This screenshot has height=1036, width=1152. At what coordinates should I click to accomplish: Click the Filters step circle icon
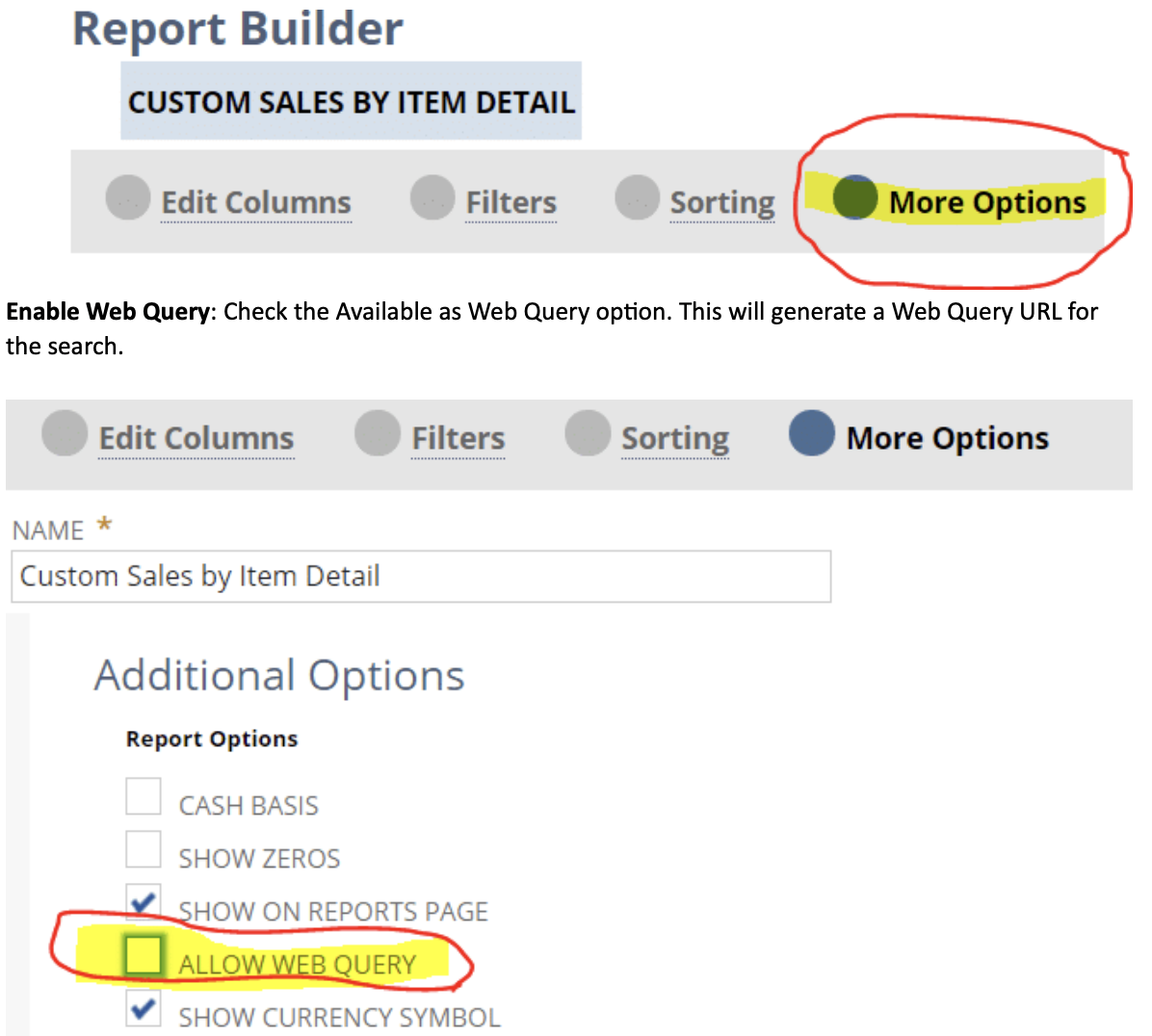[x=433, y=199]
